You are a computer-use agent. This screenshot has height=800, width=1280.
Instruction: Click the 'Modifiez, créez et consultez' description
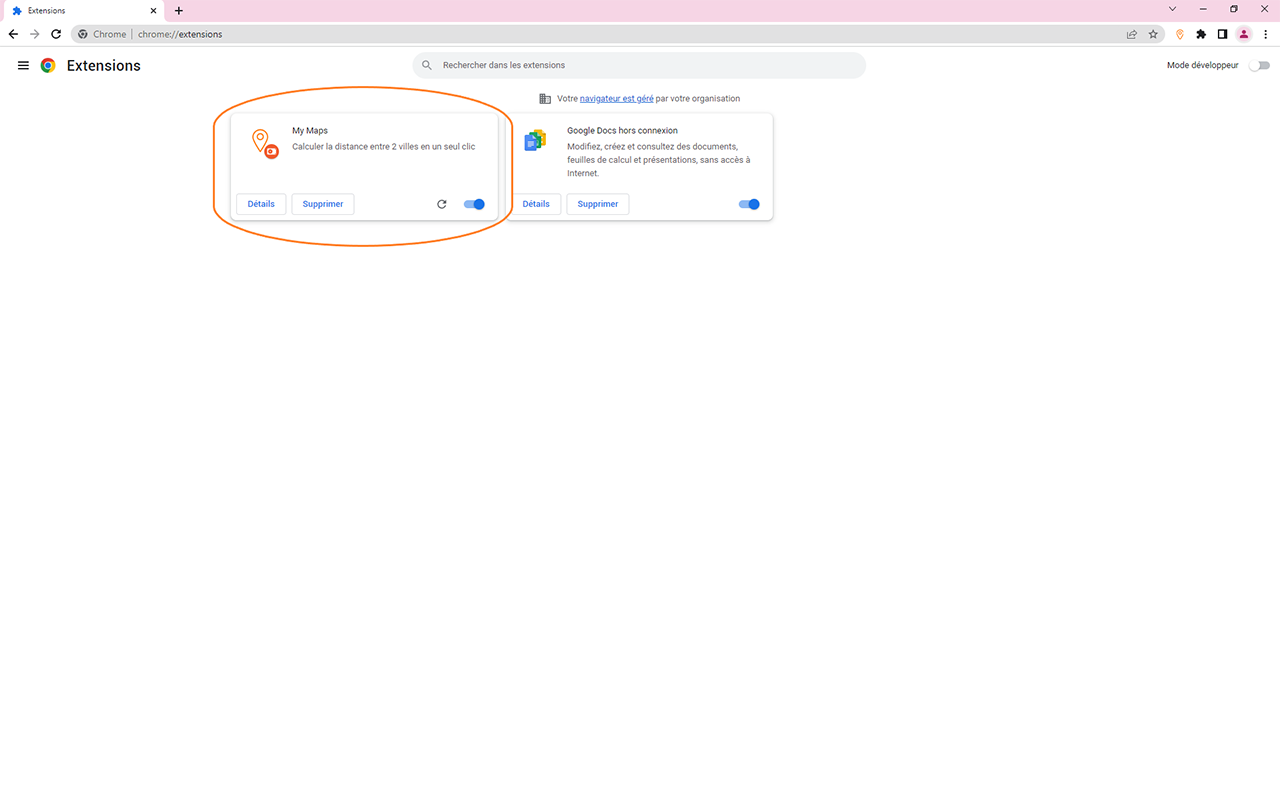coord(658,160)
